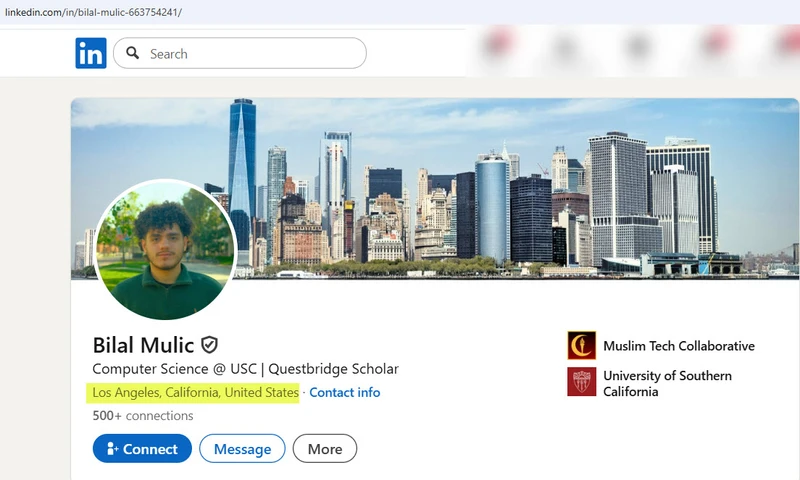
Task: Click the verification shield badge beside the name
Action: click(209, 345)
